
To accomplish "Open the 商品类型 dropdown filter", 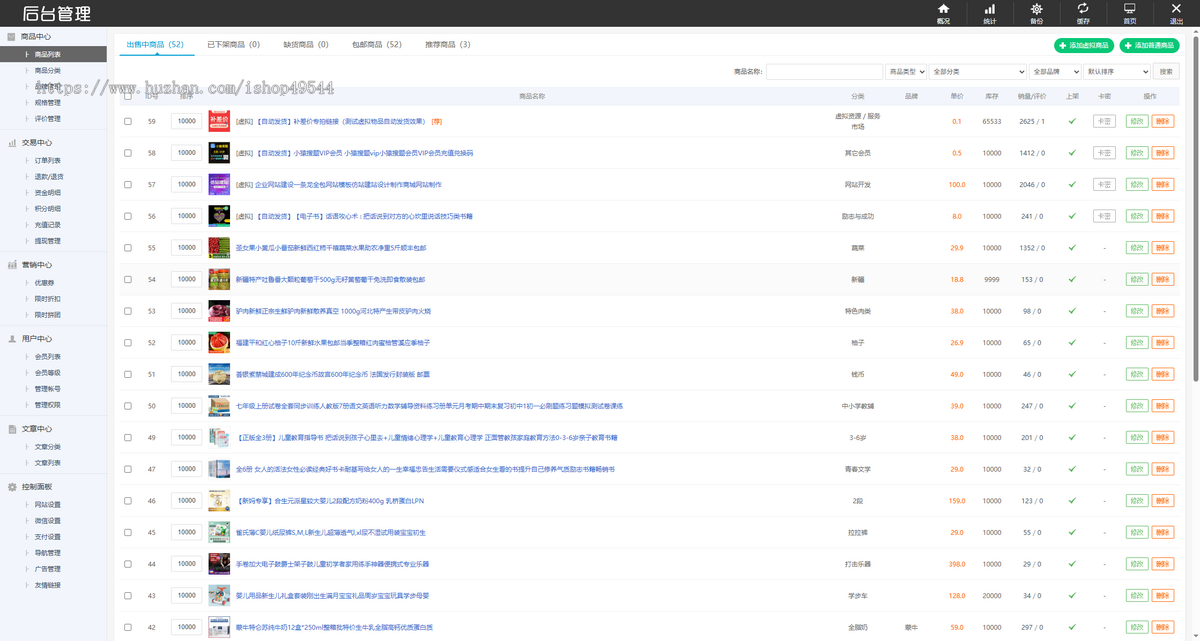I will (x=905, y=72).
